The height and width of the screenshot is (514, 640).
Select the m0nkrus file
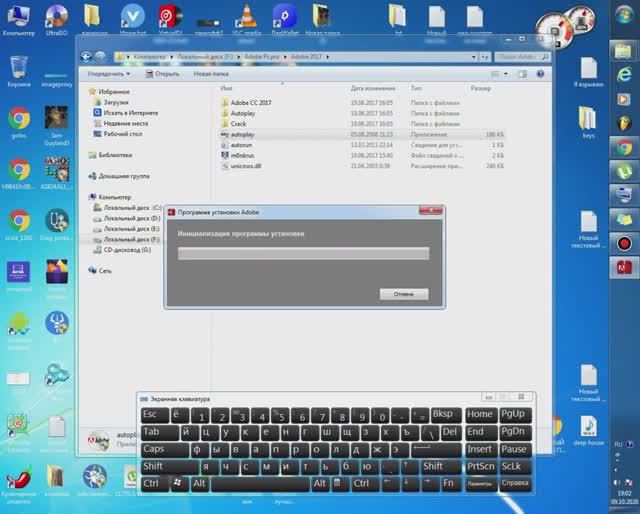pyautogui.click(x=242, y=156)
